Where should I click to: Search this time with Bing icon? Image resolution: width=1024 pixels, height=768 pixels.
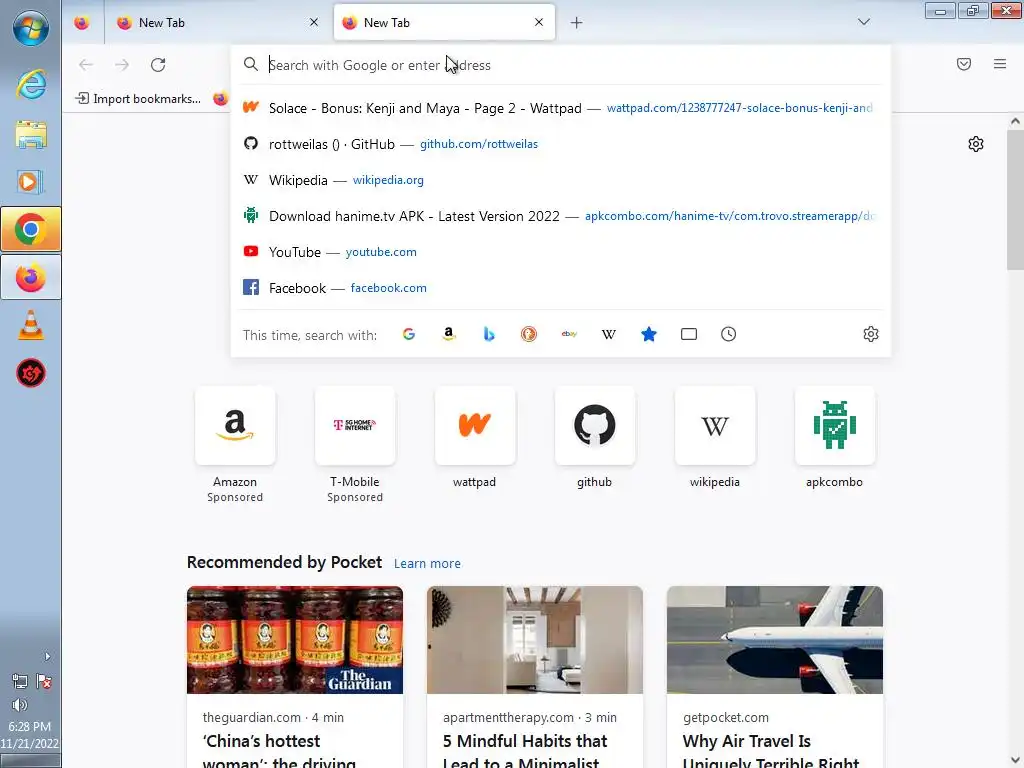488,334
